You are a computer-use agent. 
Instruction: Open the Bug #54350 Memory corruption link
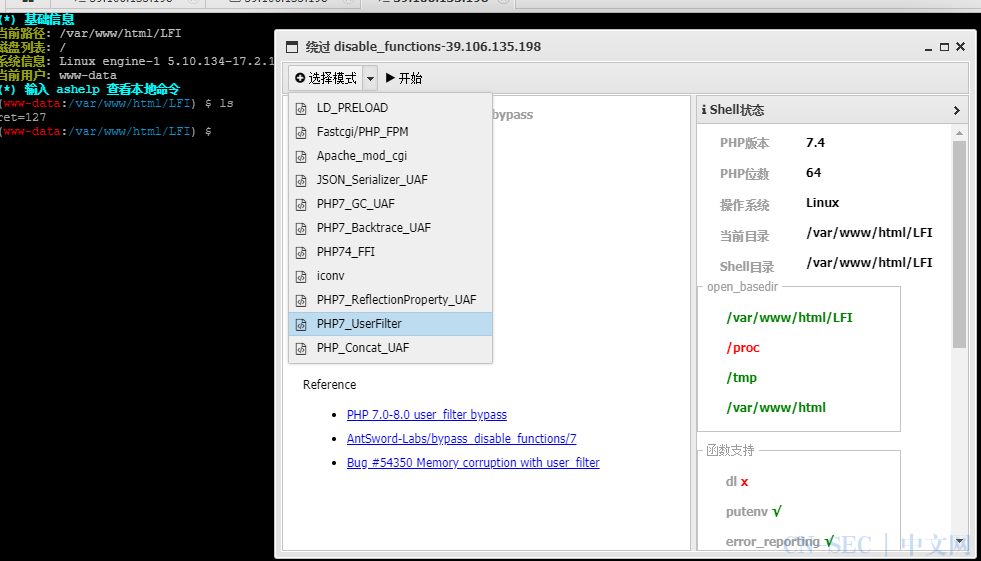click(473, 463)
